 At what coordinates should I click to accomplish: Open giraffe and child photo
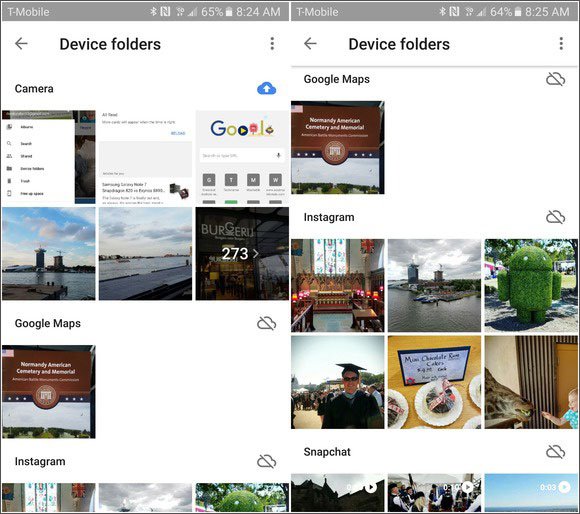coord(531,382)
